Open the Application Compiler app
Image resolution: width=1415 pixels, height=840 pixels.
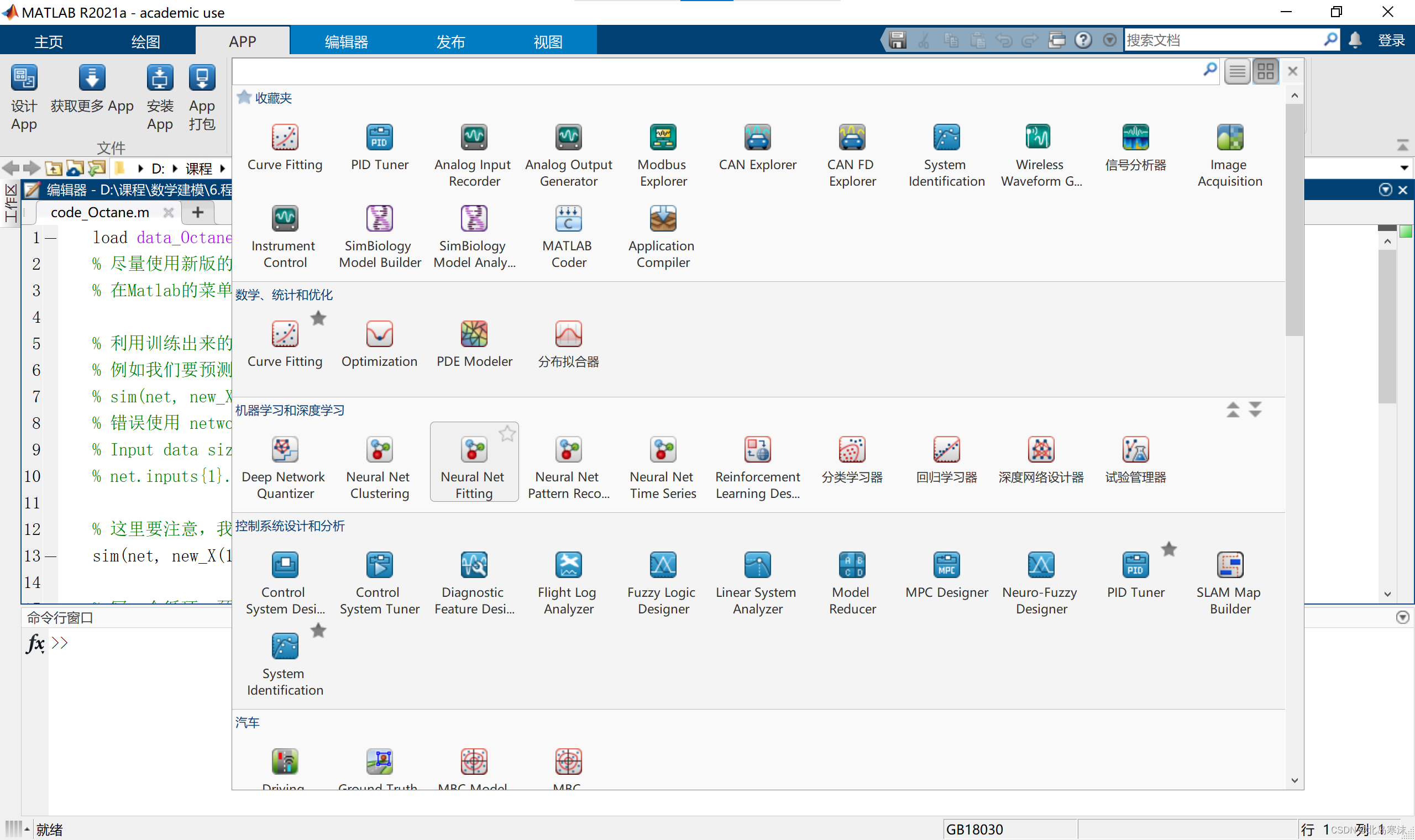662,219
